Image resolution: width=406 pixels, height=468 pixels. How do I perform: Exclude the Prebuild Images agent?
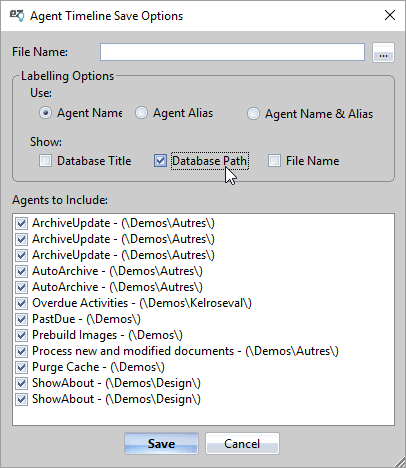pos(21,335)
